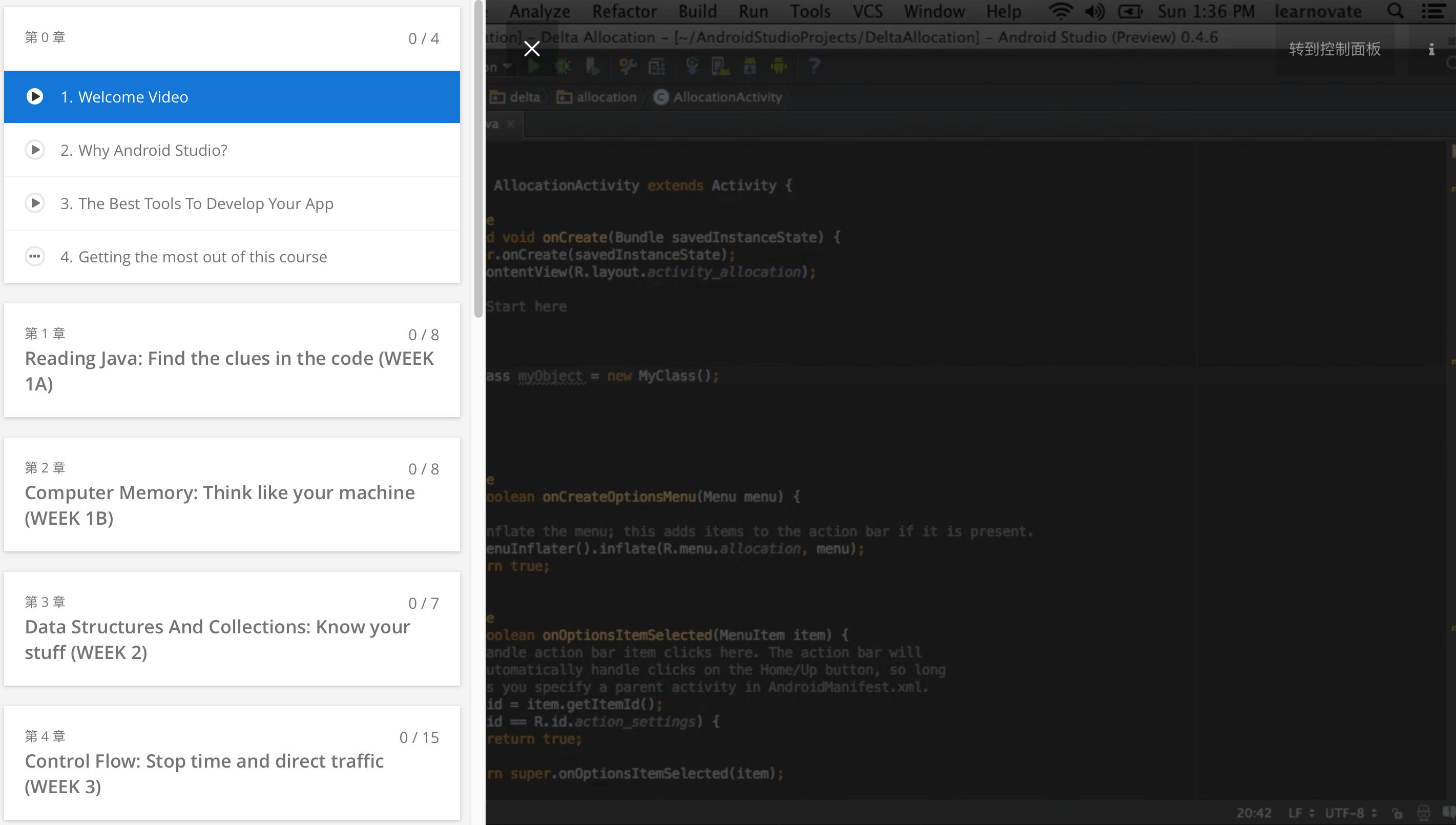Click the 0 / 4 progress count of chapter 0
Image resolution: width=1456 pixels, height=825 pixels.
[424, 38]
